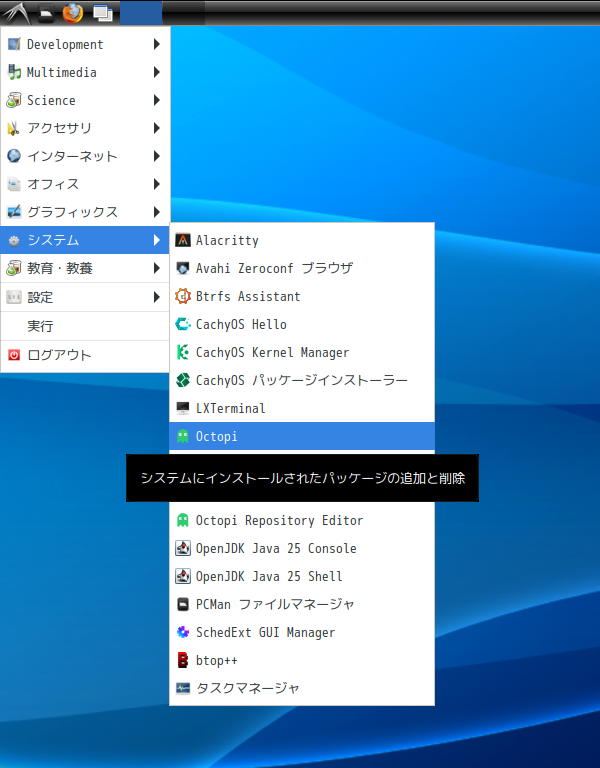
Task: Open the 教育・教養 menu category
Action: [85, 268]
